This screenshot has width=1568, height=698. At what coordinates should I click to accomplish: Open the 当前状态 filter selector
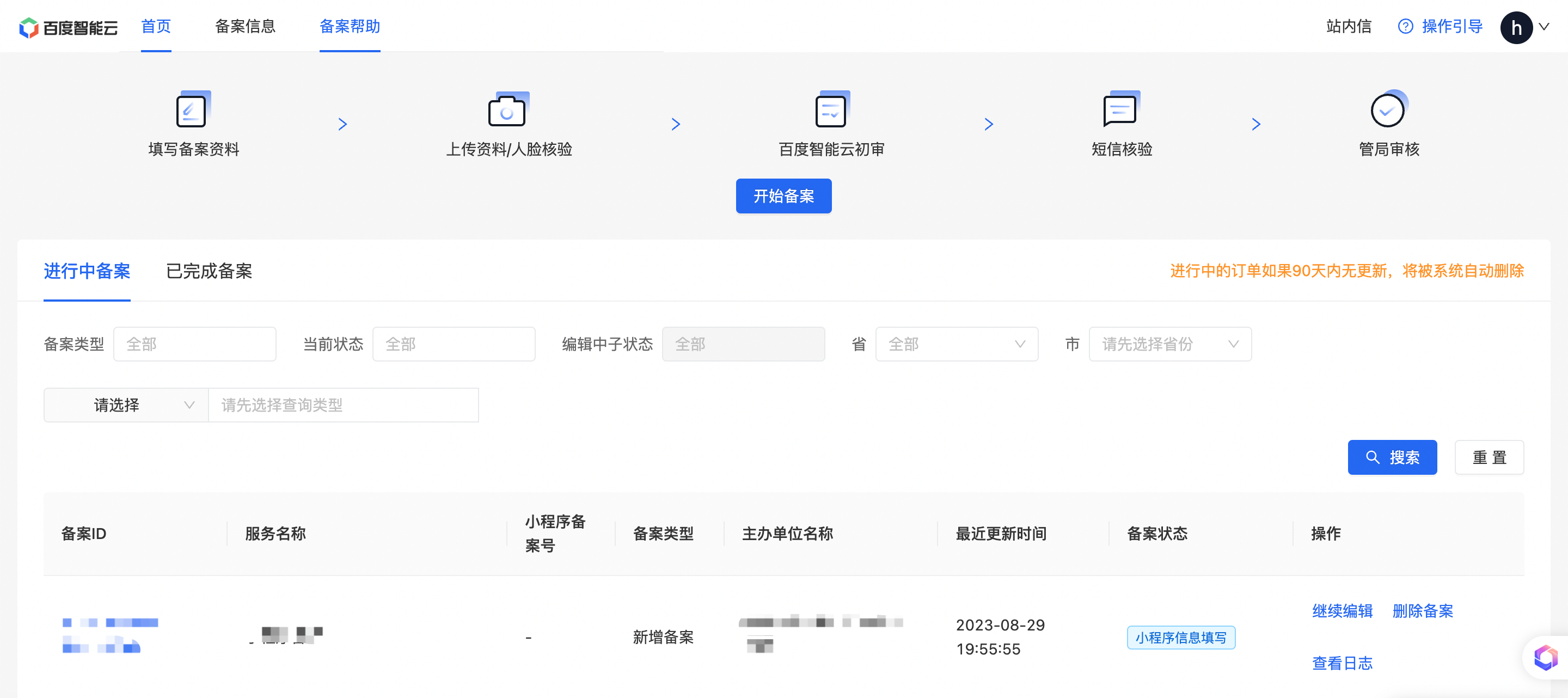pyautogui.click(x=454, y=344)
